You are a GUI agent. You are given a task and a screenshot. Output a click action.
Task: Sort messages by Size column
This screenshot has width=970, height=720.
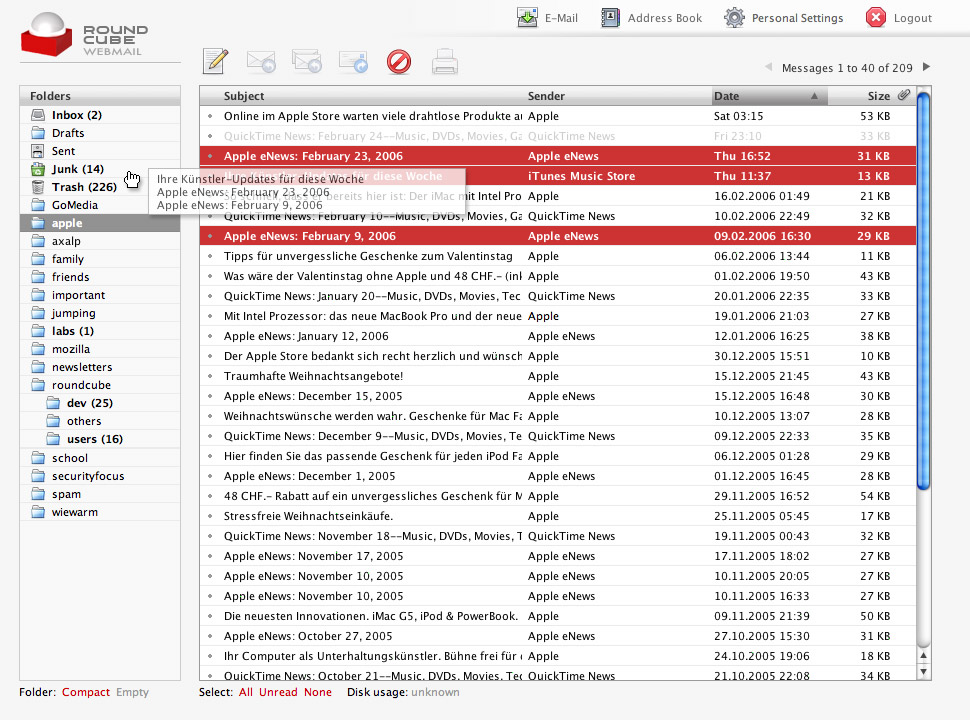click(x=878, y=96)
